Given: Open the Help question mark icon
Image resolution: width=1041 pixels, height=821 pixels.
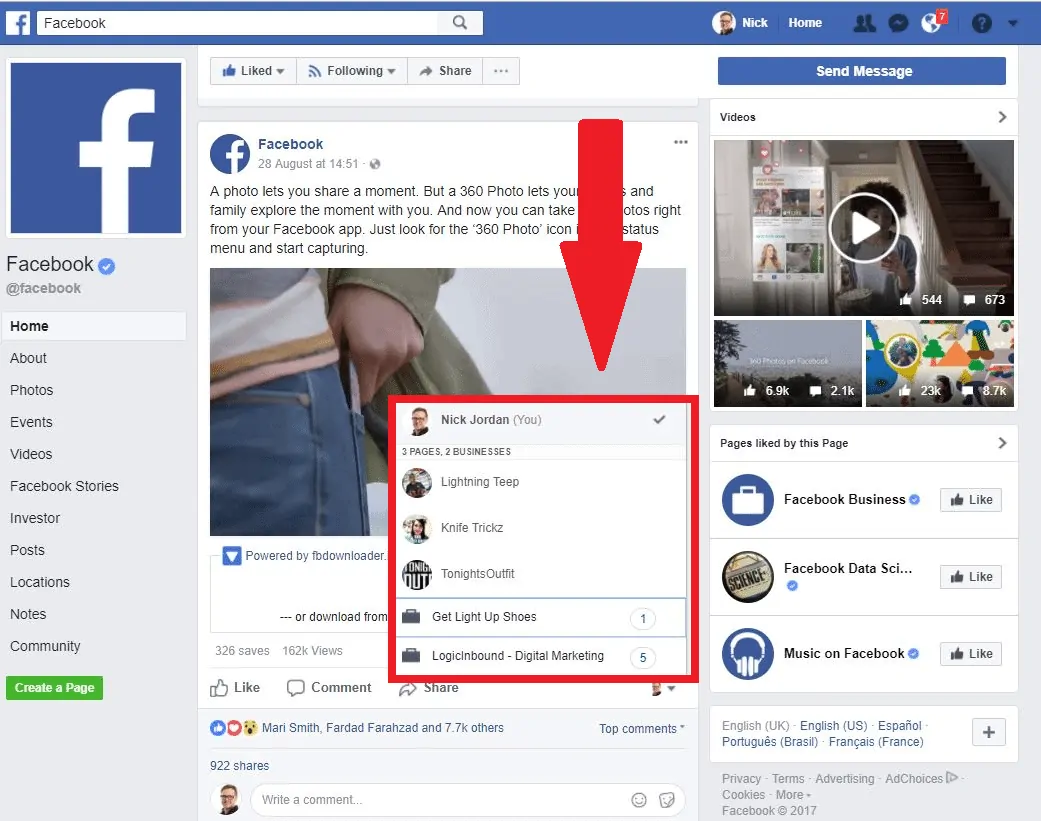Looking at the screenshot, I should (x=981, y=22).
